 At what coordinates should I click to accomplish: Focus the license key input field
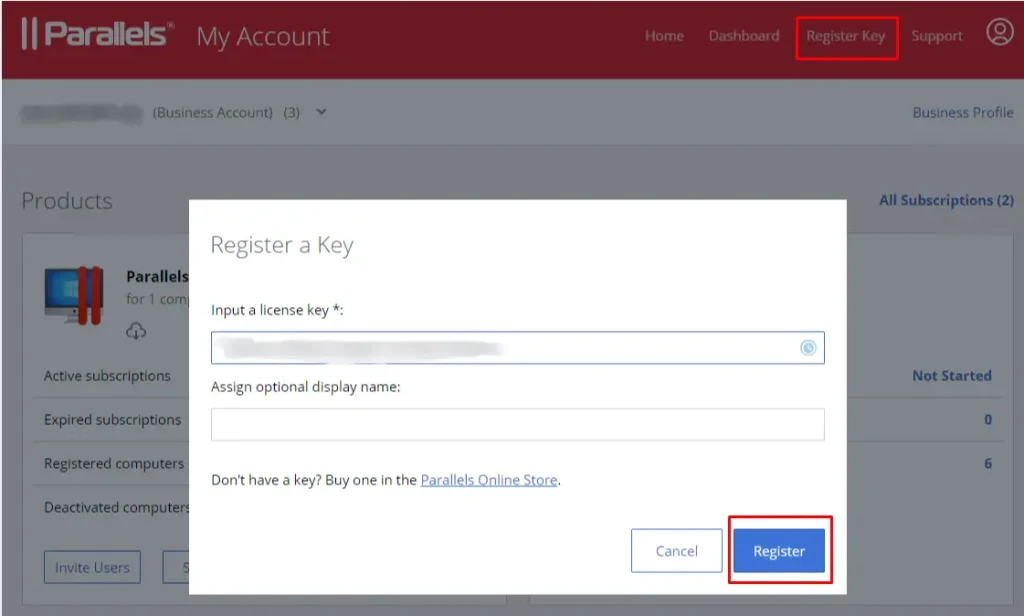click(x=500, y=348)
